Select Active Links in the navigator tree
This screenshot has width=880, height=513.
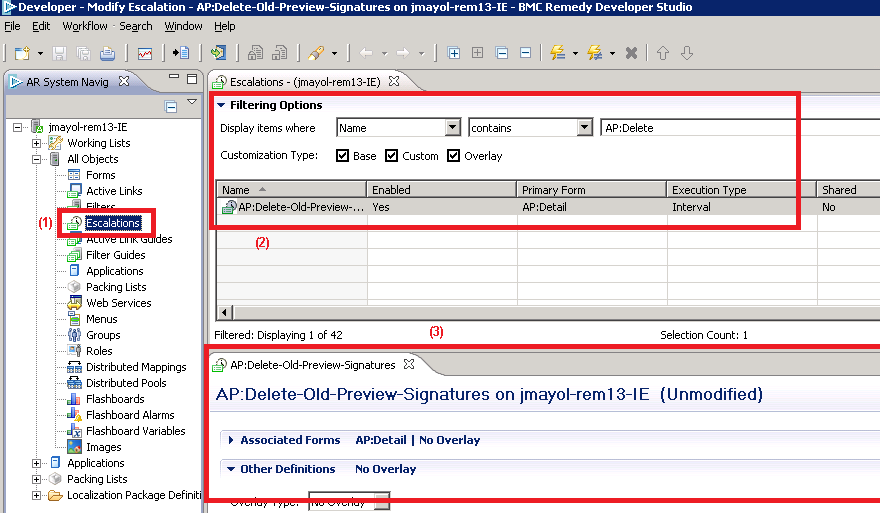point(114,191)
